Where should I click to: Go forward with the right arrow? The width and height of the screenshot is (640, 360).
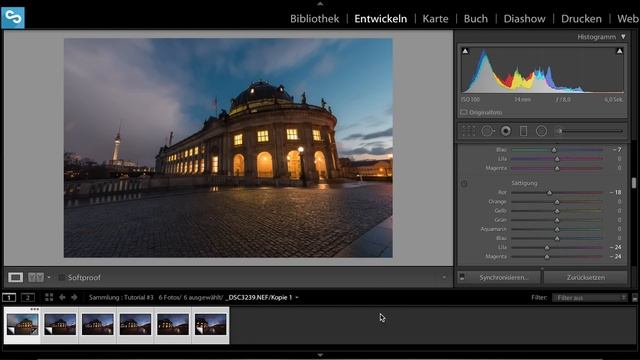tap(74, 298)
